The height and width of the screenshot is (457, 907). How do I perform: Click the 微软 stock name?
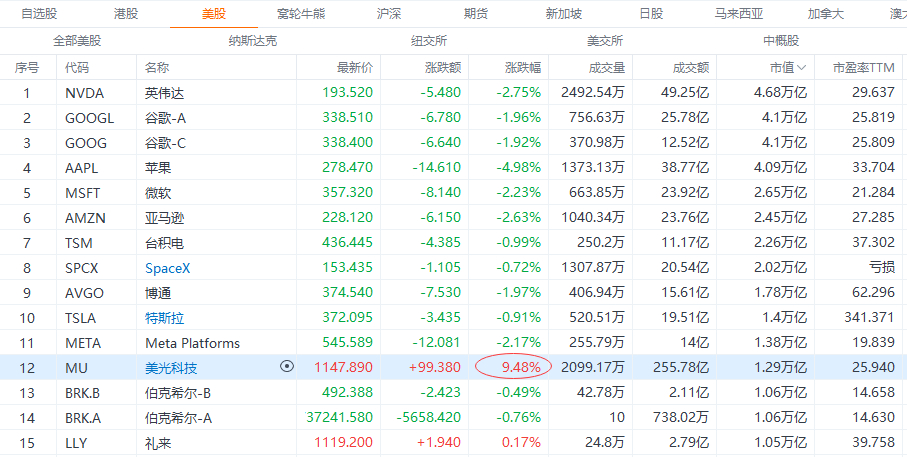[158, 193]
